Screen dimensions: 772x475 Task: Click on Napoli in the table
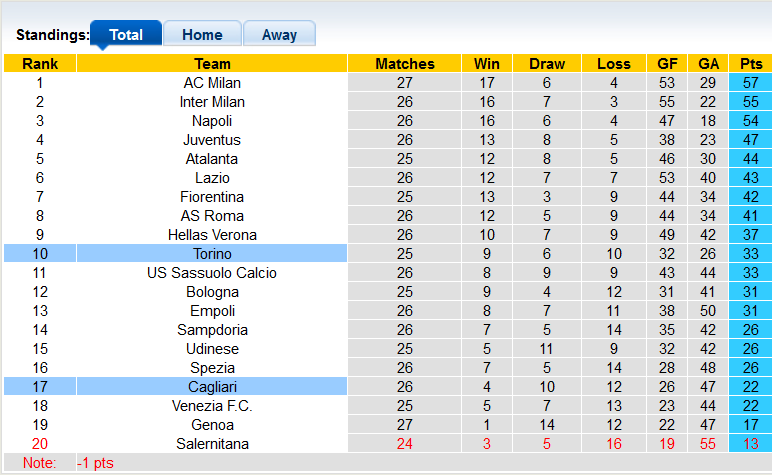212,121
